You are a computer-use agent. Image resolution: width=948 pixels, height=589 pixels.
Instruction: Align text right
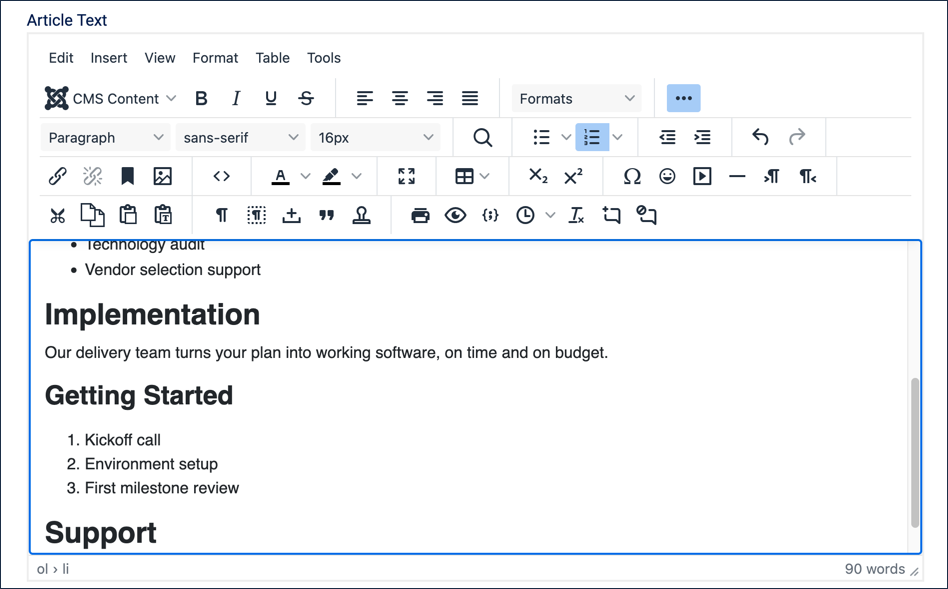point(435,99)
